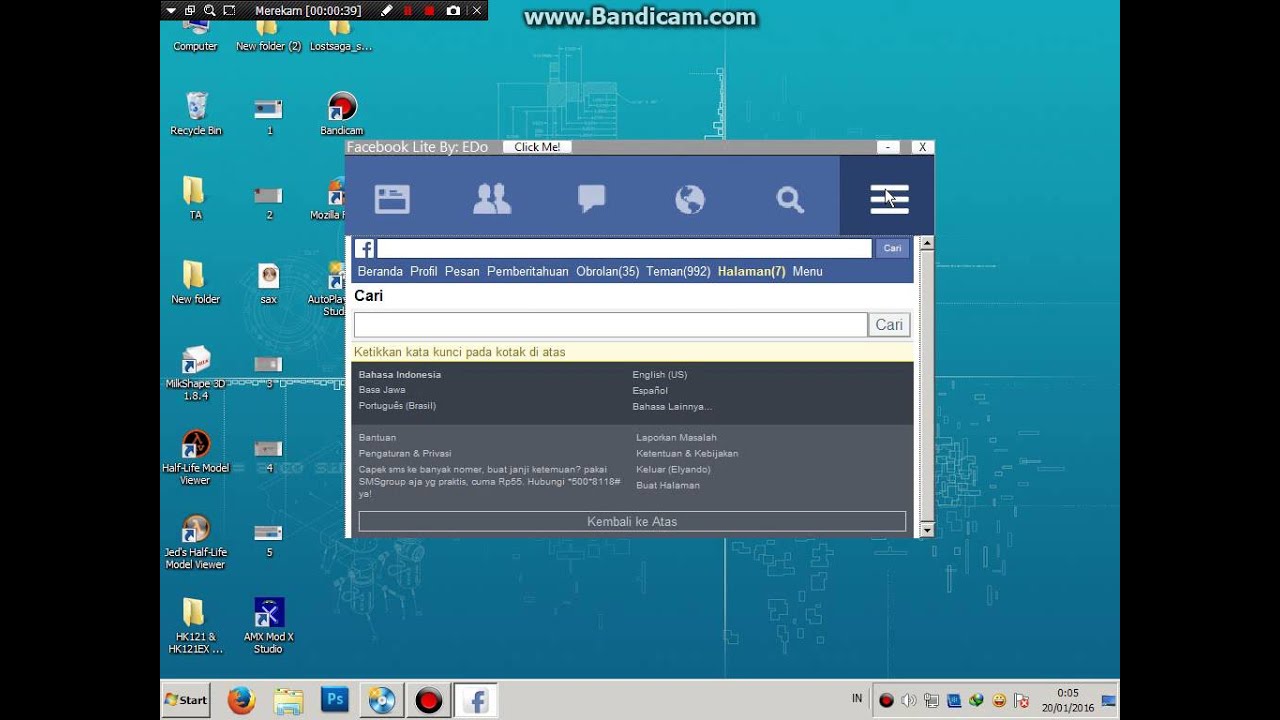
Task: Click Keluar (Elyando) logout link
Action: pyautogui.click(x=673, y=469)
